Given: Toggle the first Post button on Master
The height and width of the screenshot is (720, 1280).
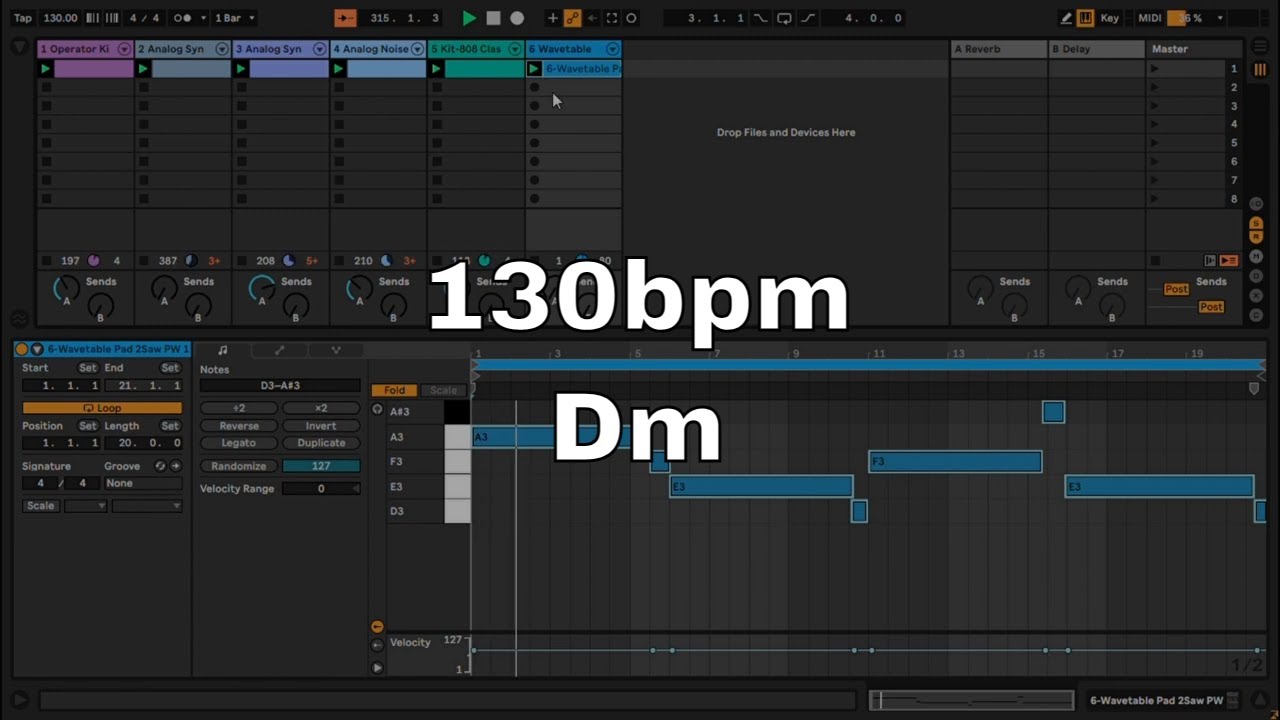Looking at the screenshot, I should (x=1176, y=289).
